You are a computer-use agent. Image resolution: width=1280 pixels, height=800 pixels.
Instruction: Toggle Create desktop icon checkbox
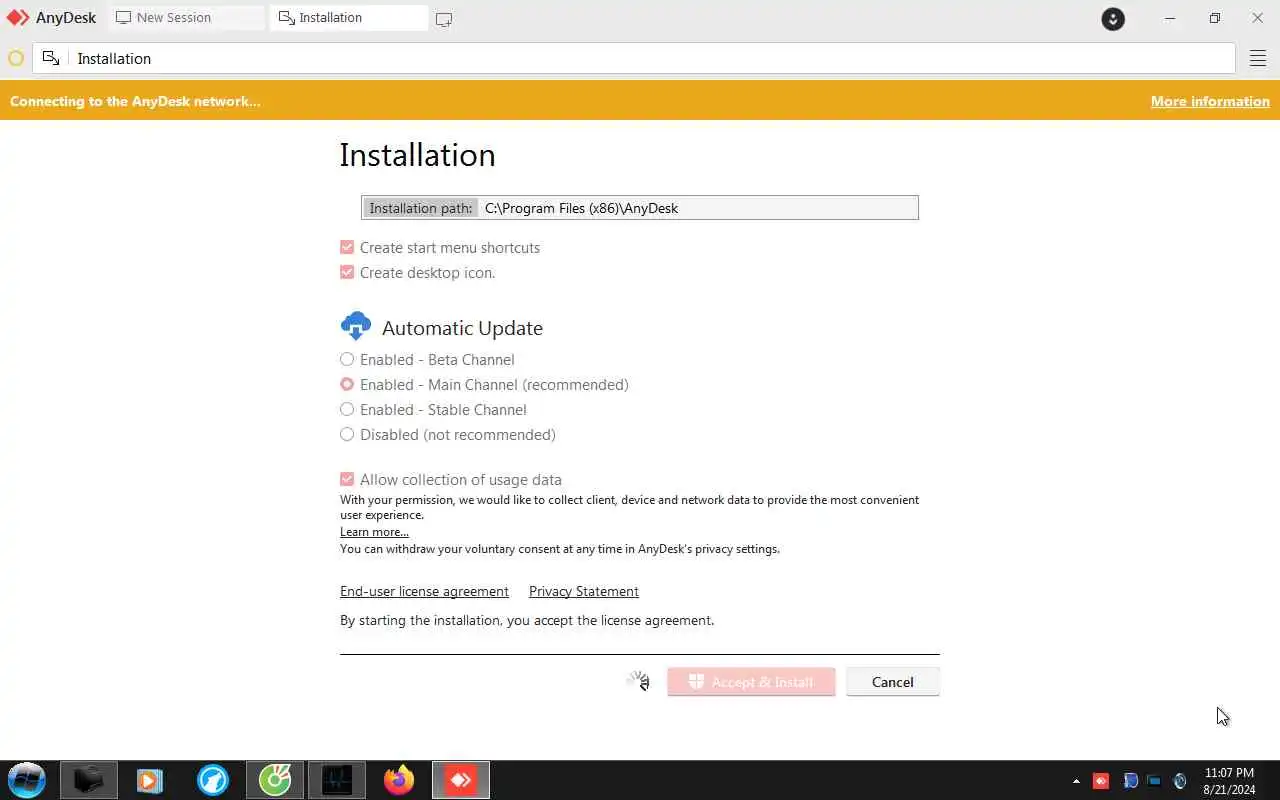click(x=347, y=272)
